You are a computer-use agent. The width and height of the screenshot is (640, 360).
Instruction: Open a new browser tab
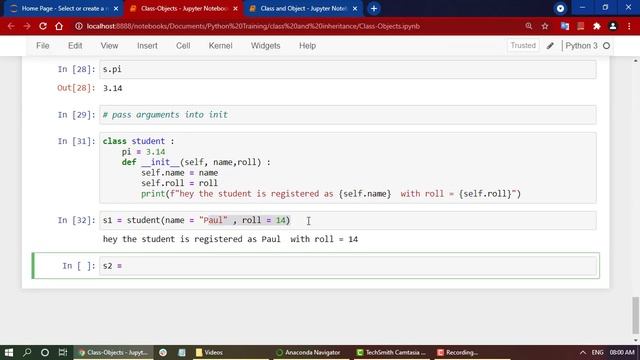374,8
